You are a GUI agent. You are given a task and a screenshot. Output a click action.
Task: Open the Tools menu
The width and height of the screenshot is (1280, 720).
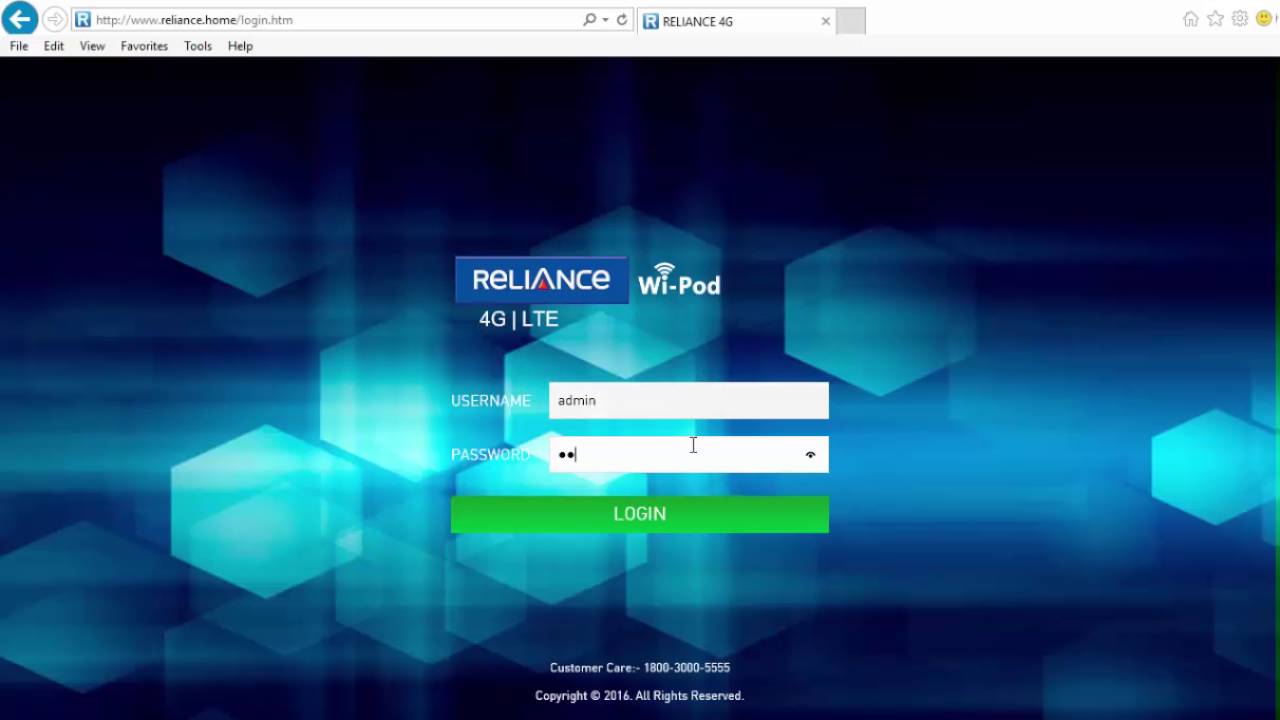click(x=198, y=46)
